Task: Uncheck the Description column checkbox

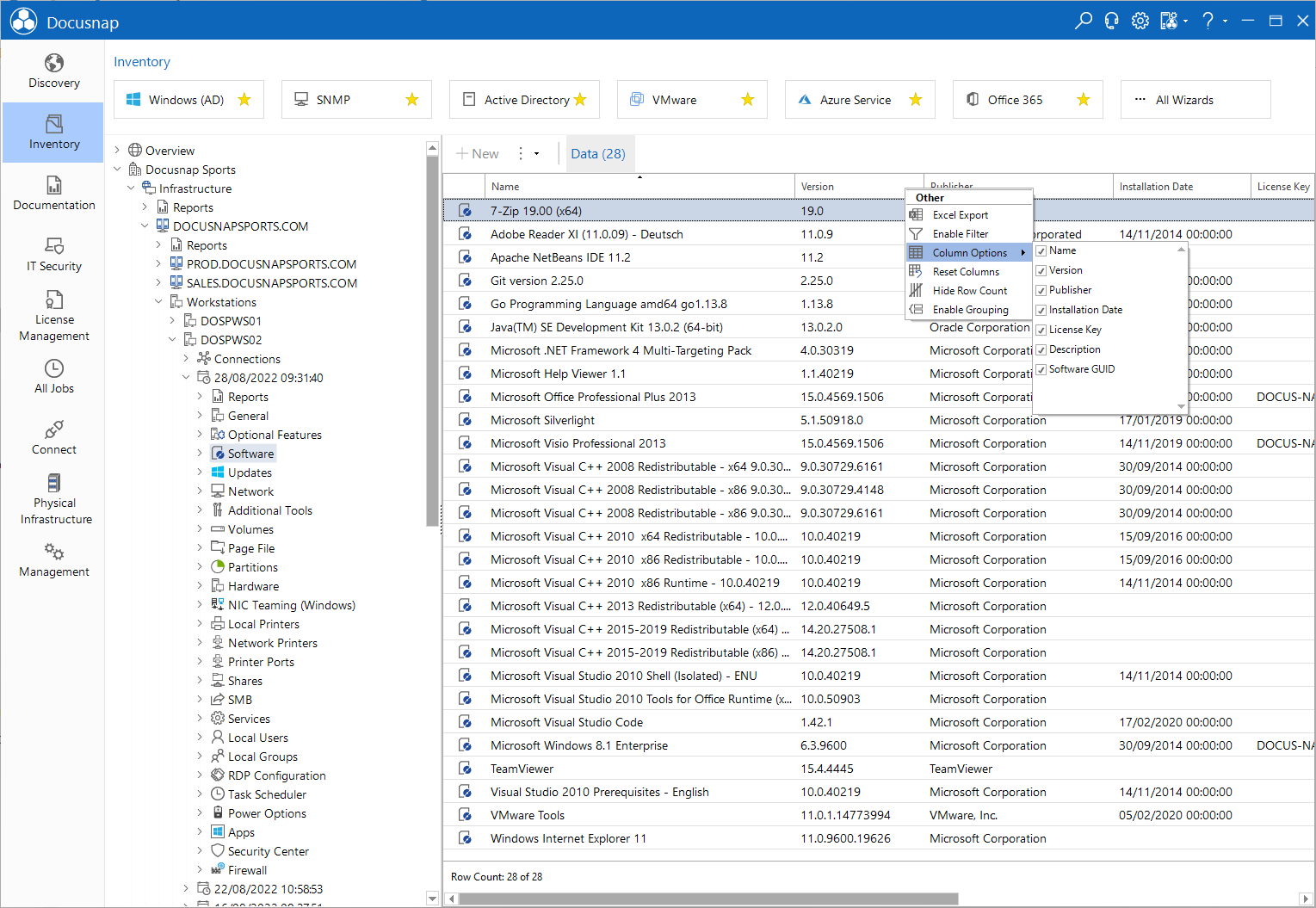Action: point(1041,350)
